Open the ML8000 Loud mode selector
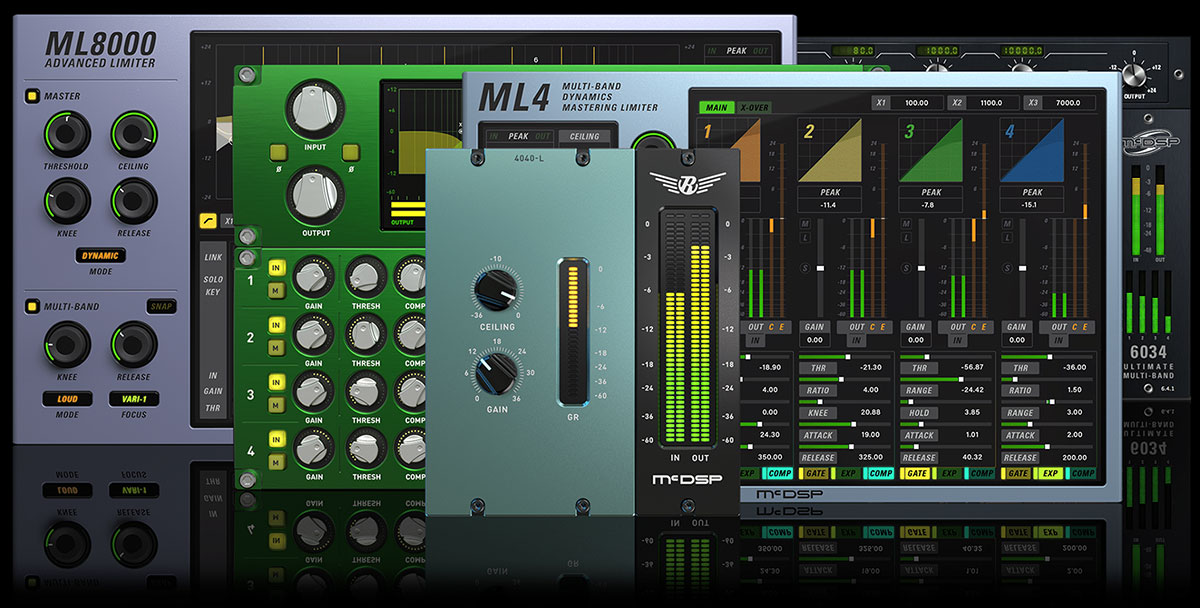 (65, 399)
